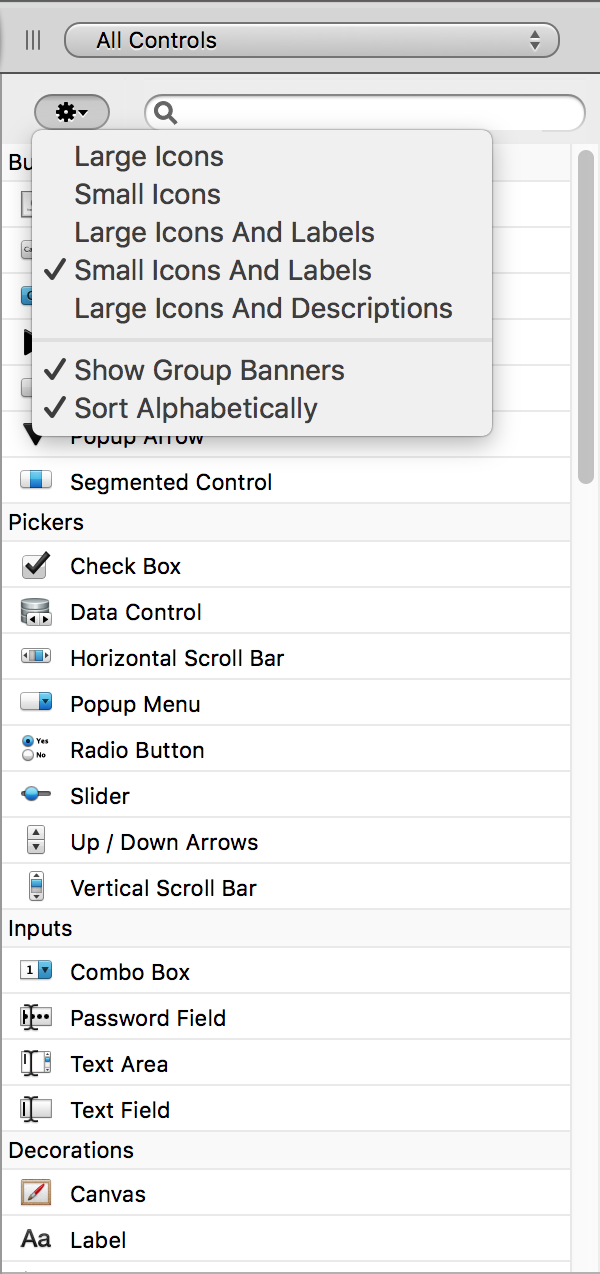Select the Check Box control icon
Image resolution: width=600 pixels, height=1274 pixels.
coord(36,565)
